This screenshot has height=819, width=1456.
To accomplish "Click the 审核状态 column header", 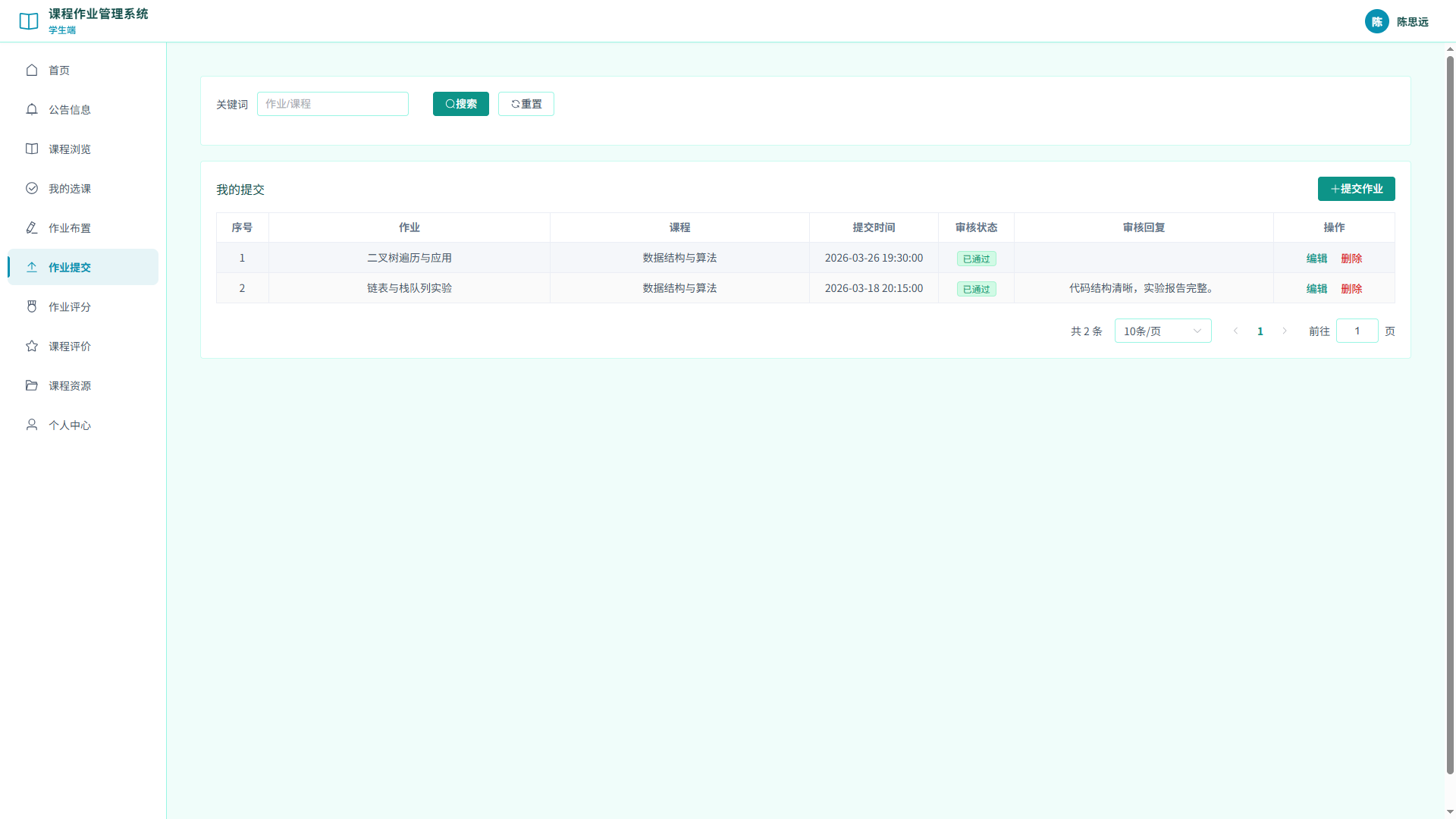I will [x=977, y=227].
